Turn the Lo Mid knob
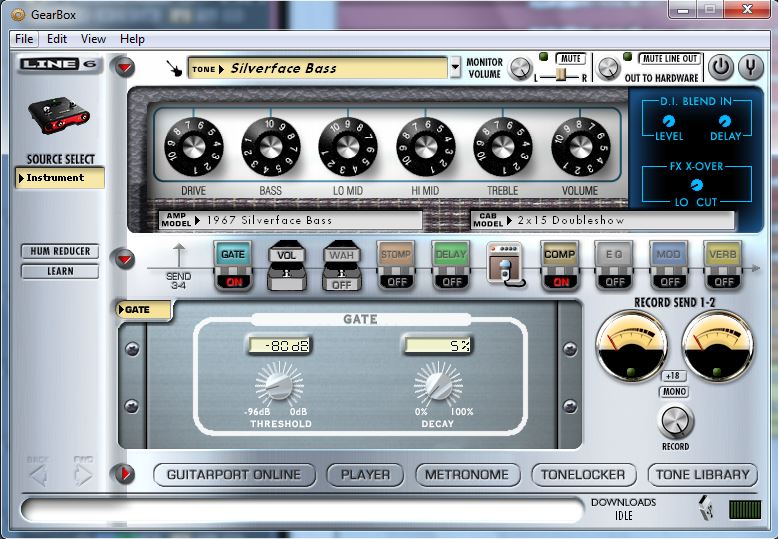The height and width of the screenshot is (539, 778). point(348,147)
